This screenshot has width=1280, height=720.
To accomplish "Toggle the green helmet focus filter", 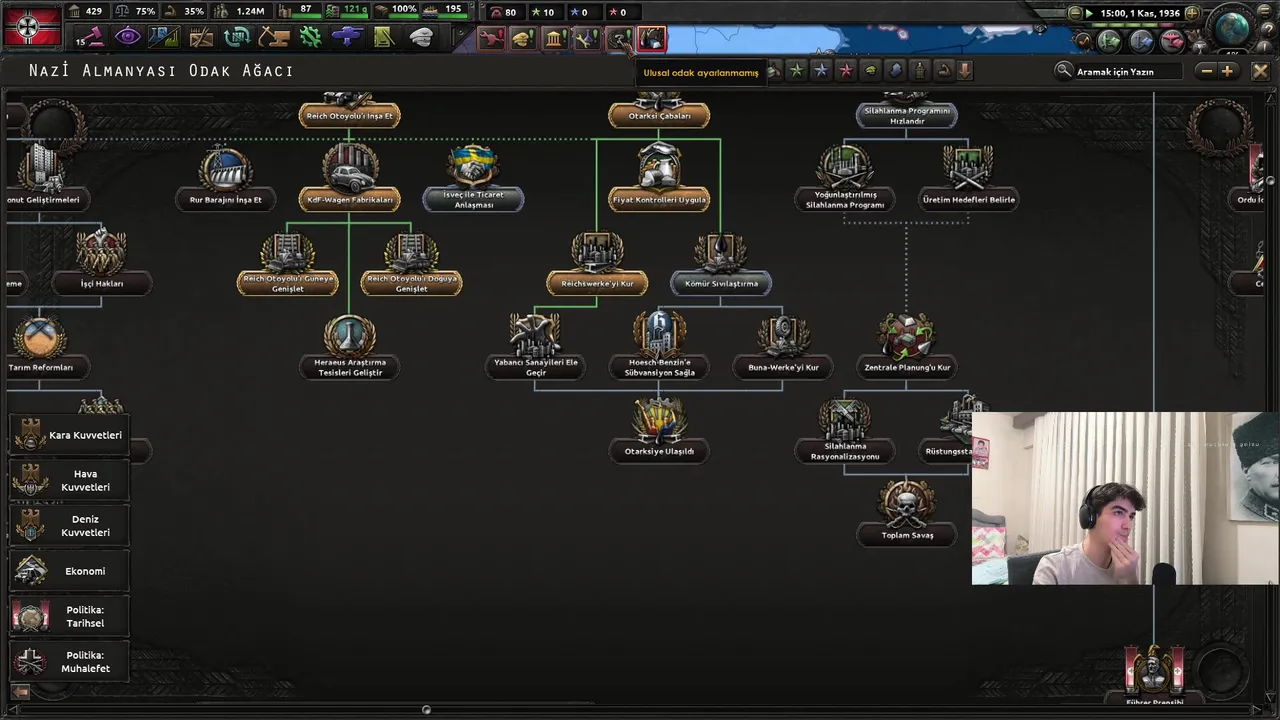I will click(870, 70).
